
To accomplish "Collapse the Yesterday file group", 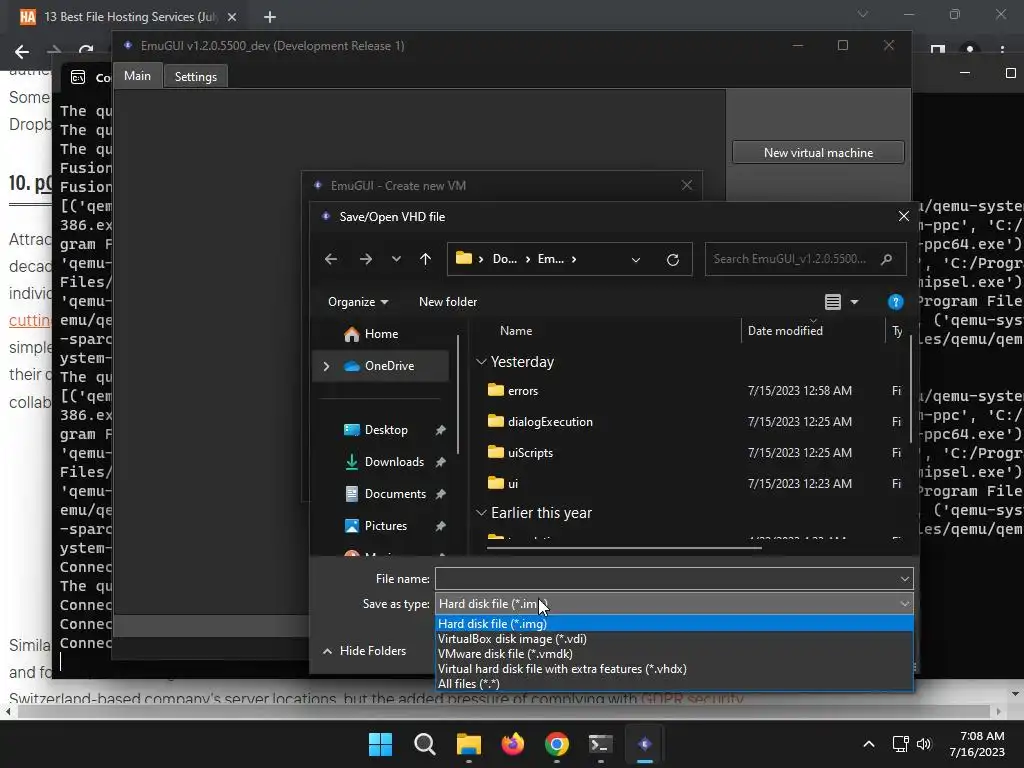I will point(481,362).
